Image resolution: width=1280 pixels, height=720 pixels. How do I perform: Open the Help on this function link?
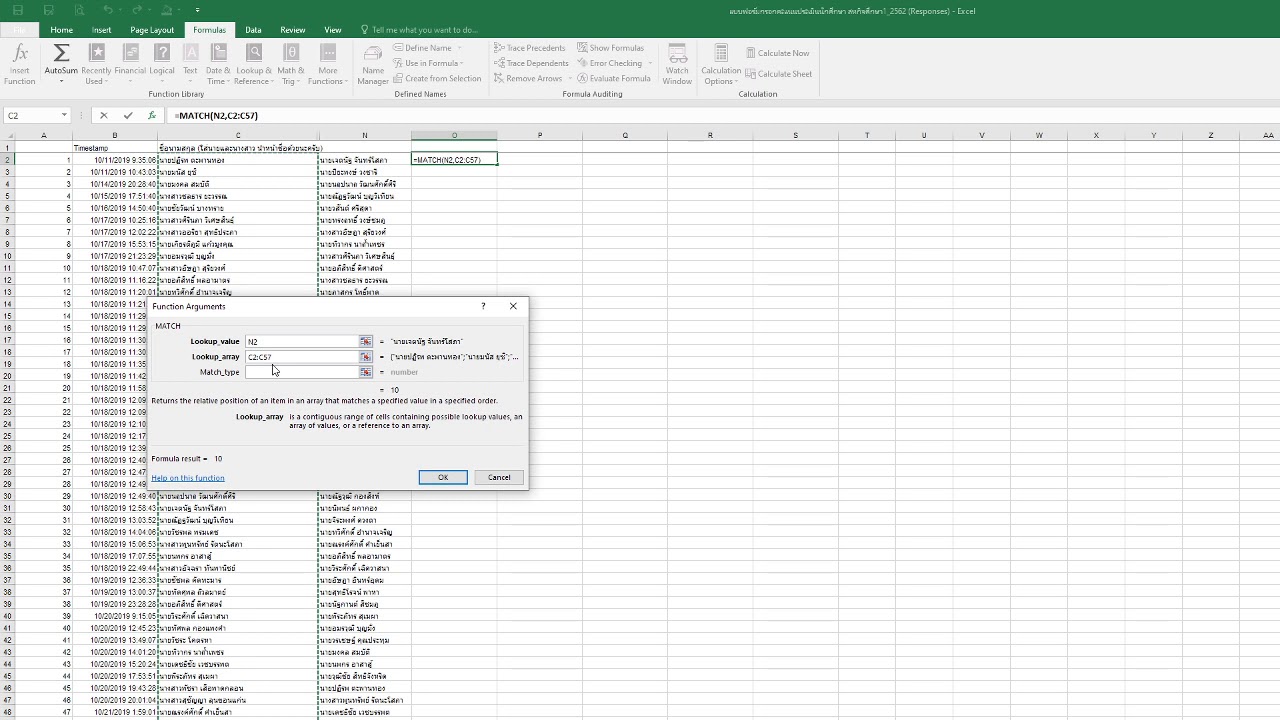(x=188, y=478)
